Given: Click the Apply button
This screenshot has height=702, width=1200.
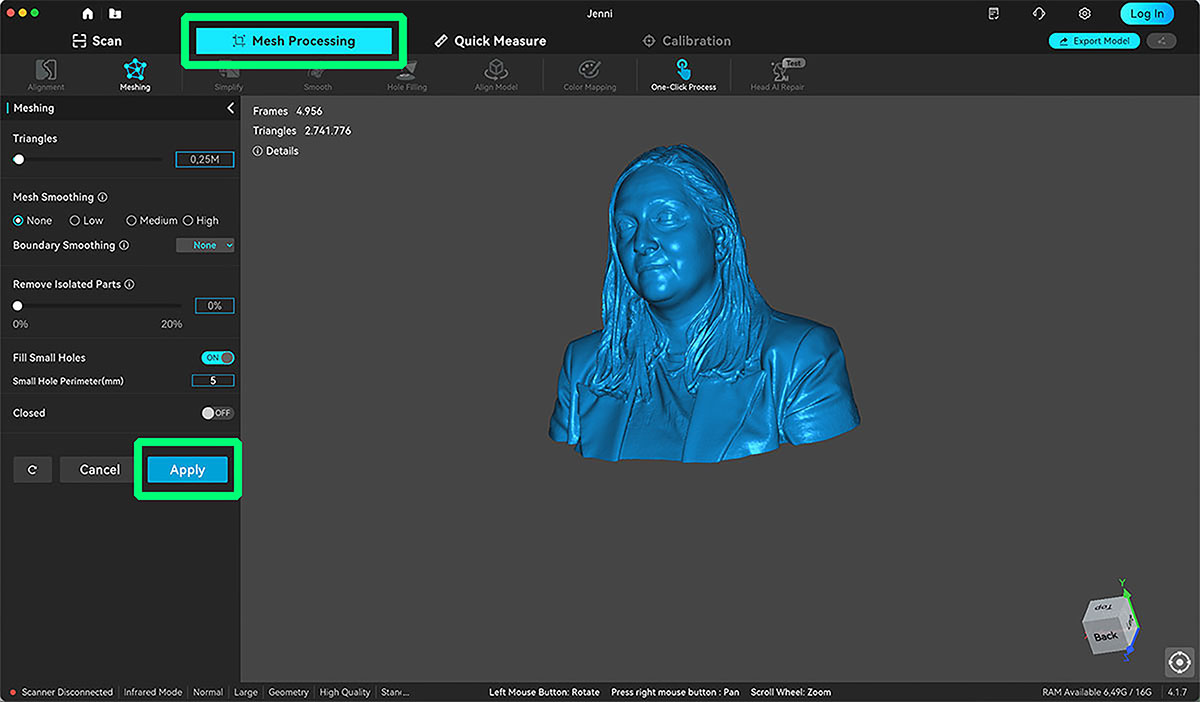Looking at the screenshot, I should click(187, 469).
